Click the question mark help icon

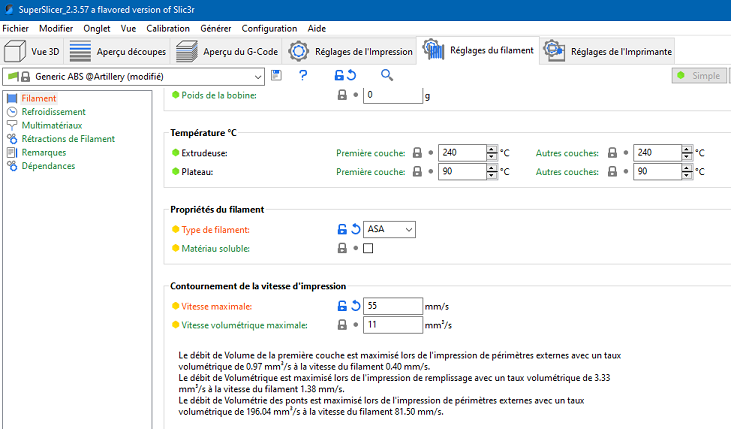click(303, 75)
